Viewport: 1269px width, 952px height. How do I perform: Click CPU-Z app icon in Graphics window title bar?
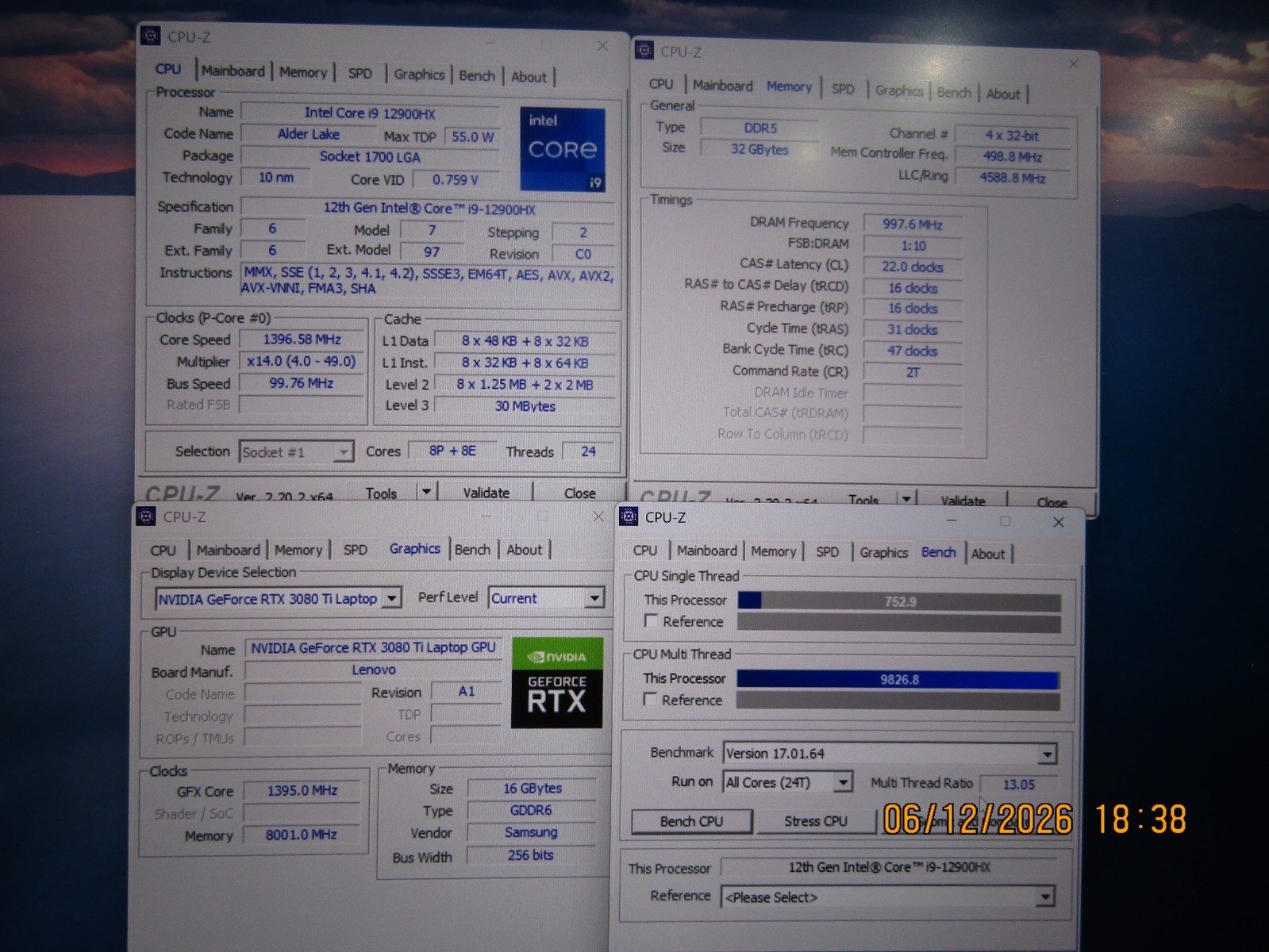pyautogui.click(x=146, y=516)
